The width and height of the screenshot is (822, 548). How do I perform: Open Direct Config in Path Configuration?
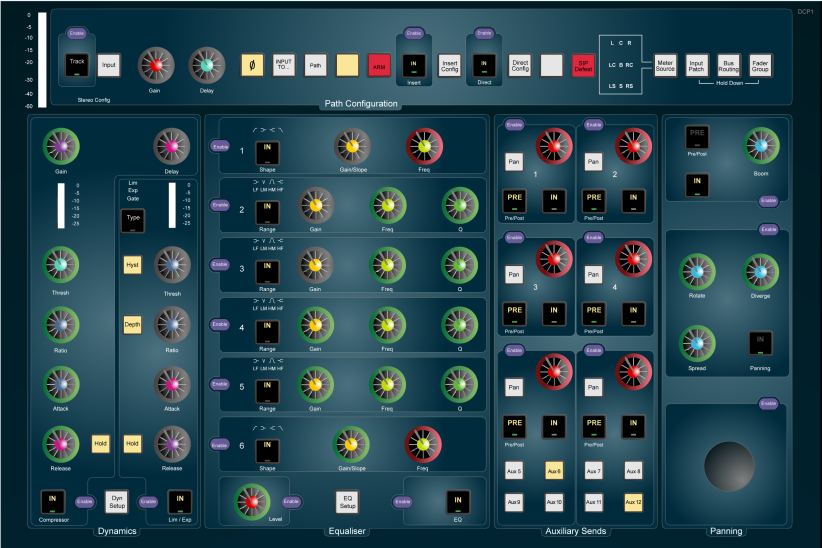coord(520,66)
